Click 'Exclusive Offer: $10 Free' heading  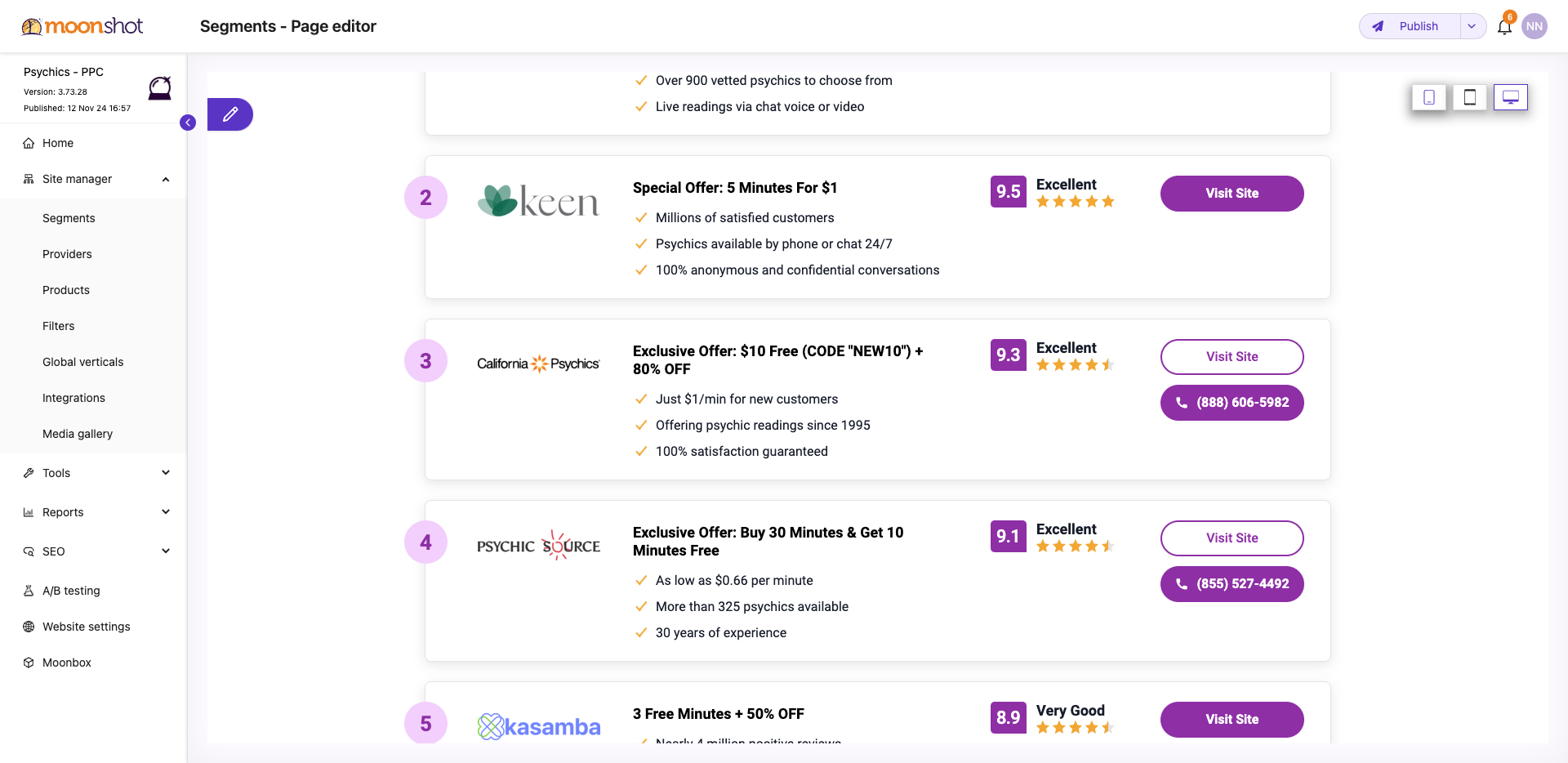778,360
